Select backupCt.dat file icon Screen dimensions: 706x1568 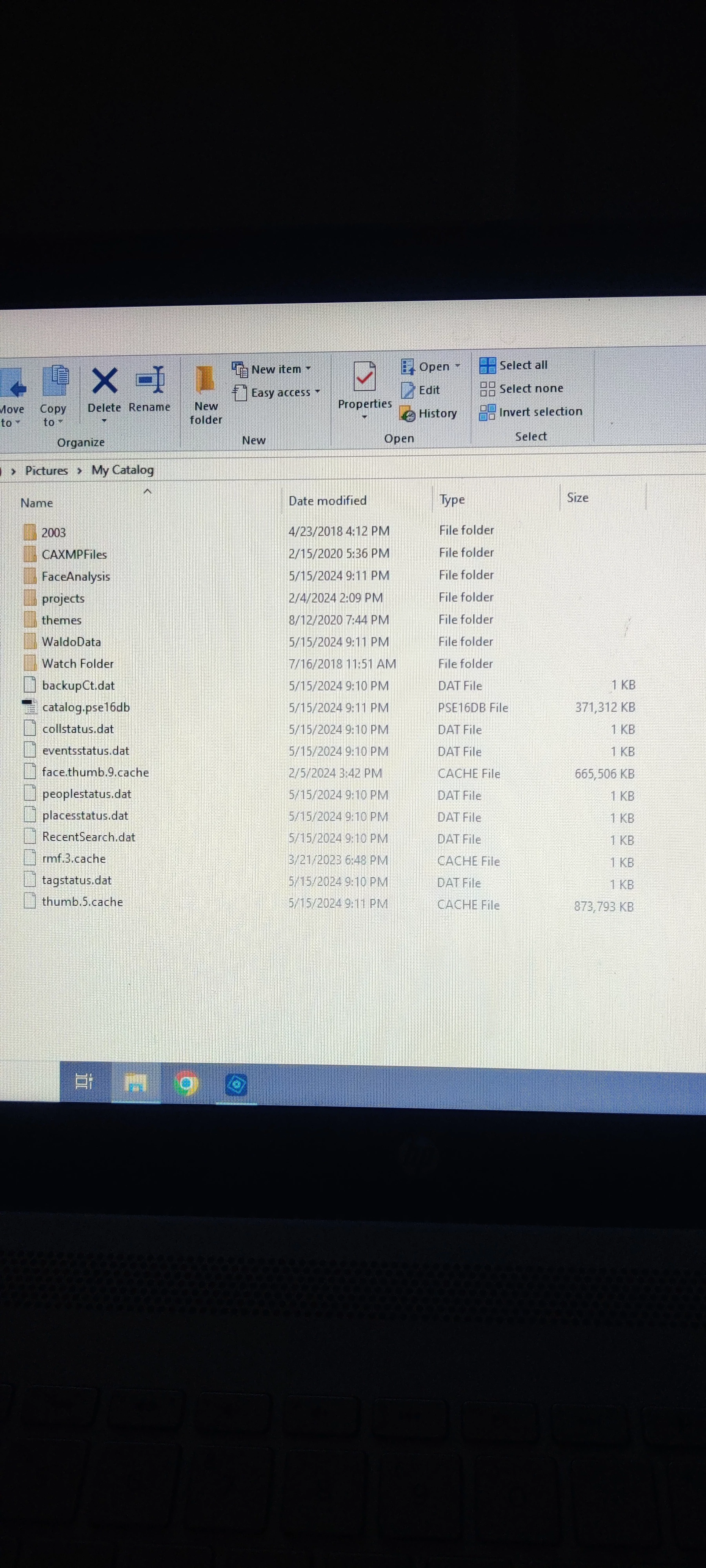pos(29,685)
